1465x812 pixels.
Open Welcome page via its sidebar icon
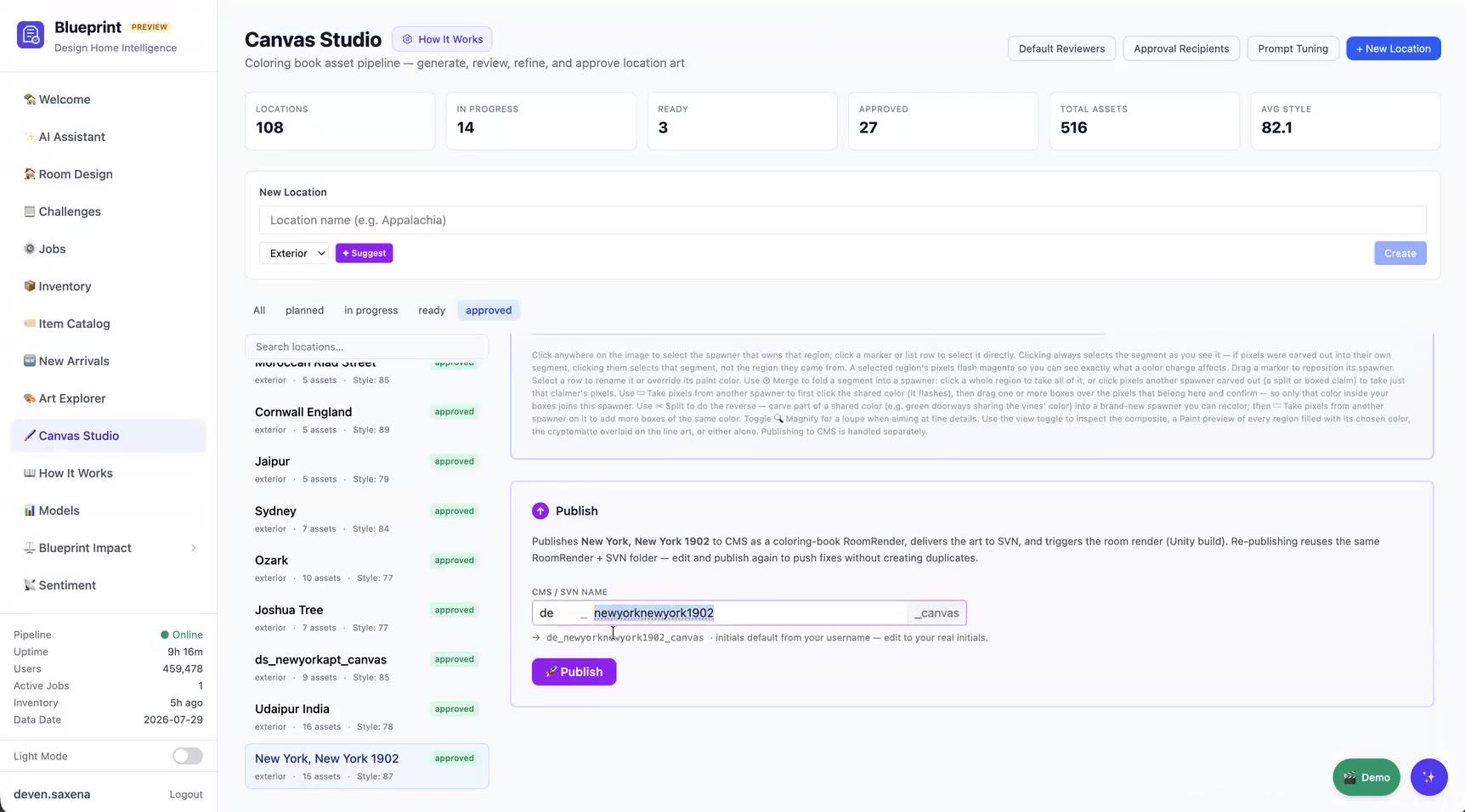click(x=30, y=99)
